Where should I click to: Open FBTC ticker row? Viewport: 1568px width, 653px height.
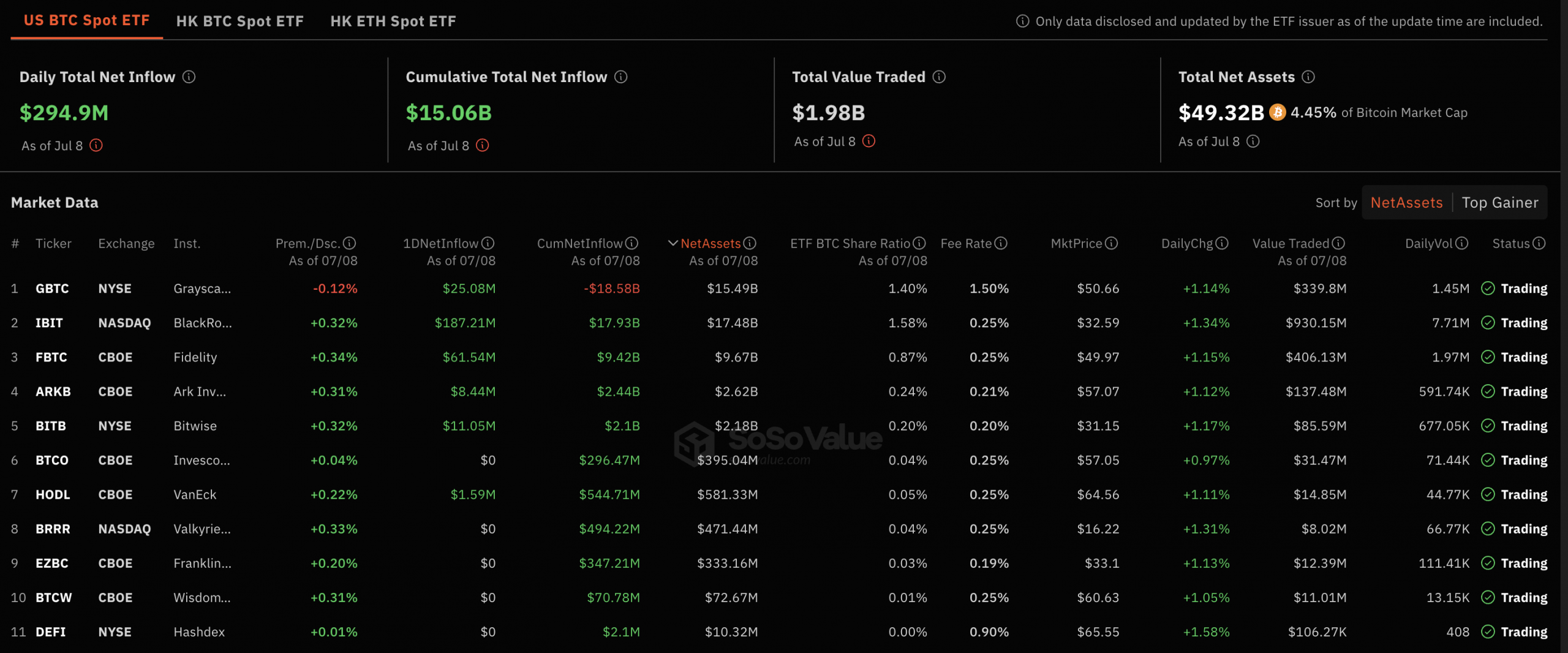[779, 357]
